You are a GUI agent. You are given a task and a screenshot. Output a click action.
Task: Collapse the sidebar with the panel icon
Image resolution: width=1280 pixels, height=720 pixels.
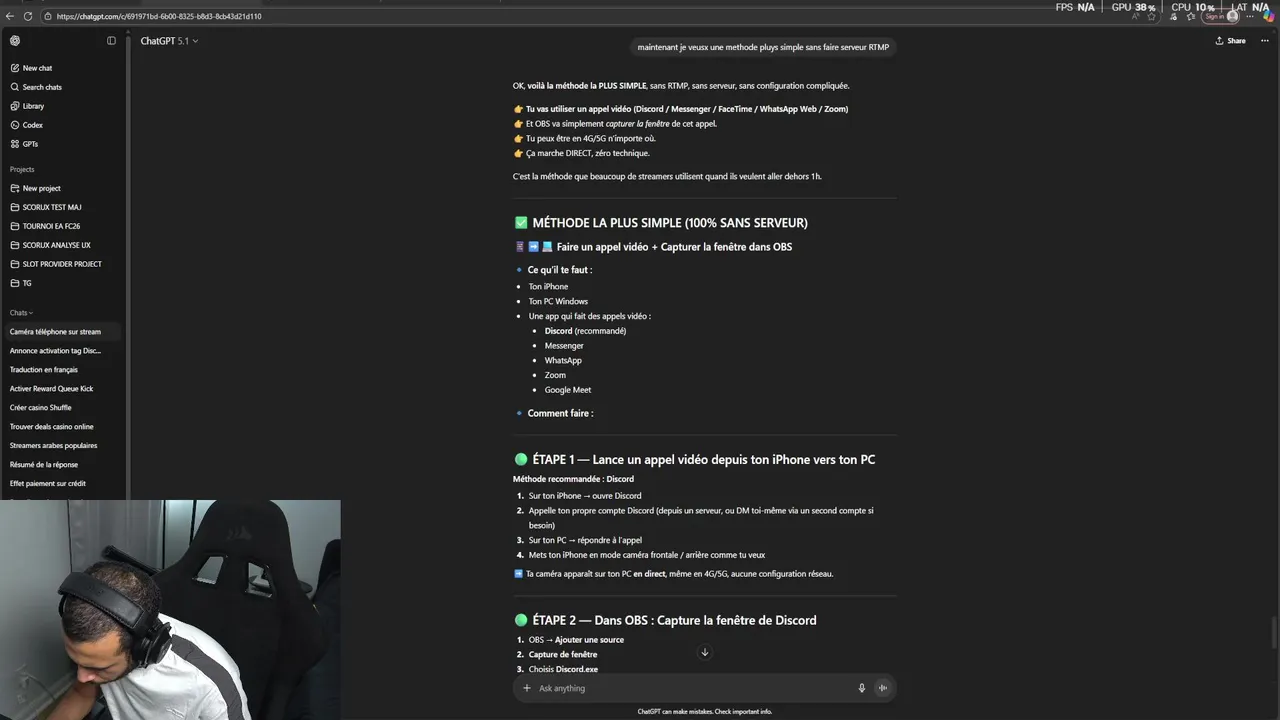tap(111, 41)
